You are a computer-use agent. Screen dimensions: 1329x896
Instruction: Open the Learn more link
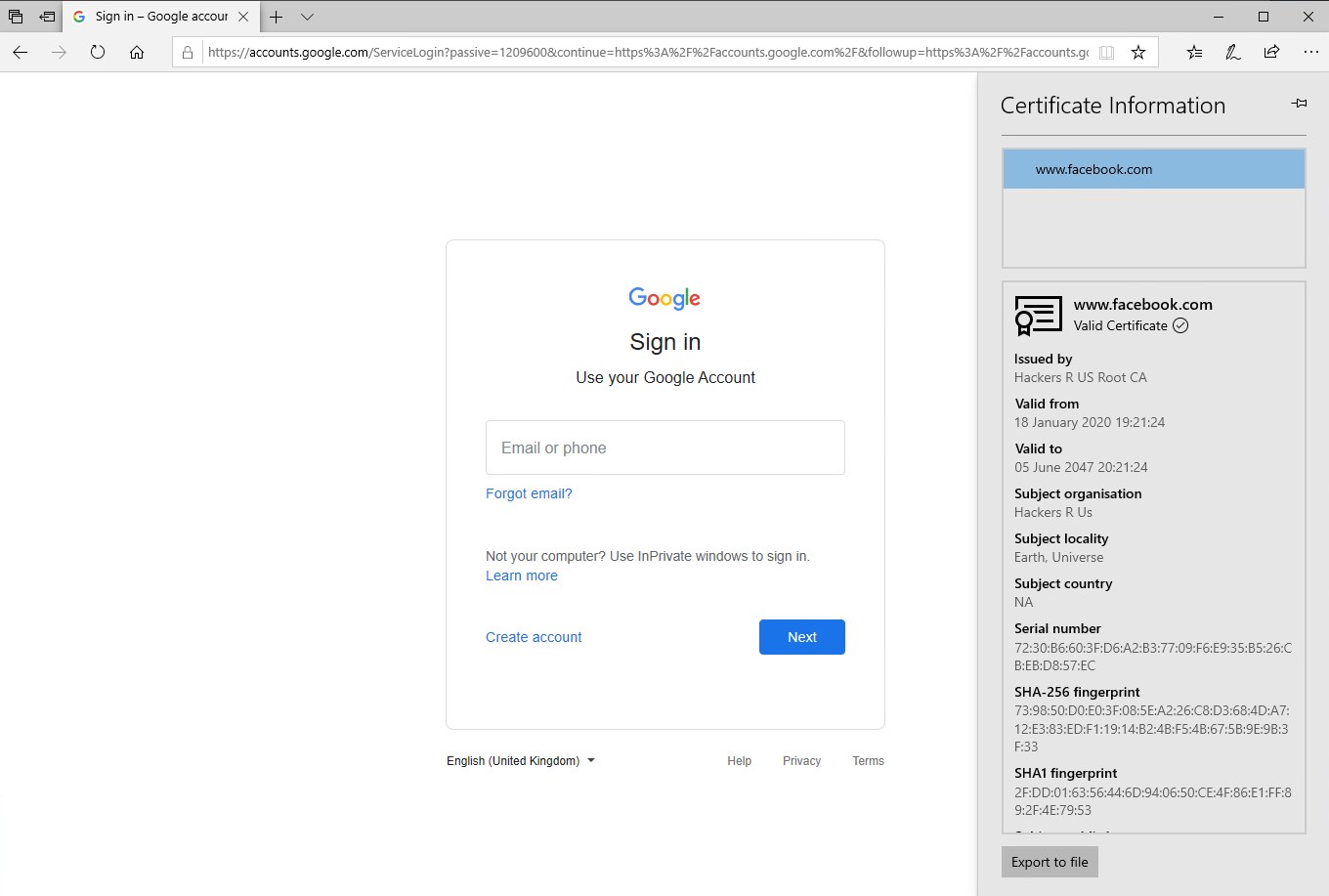tap(522, 576)
